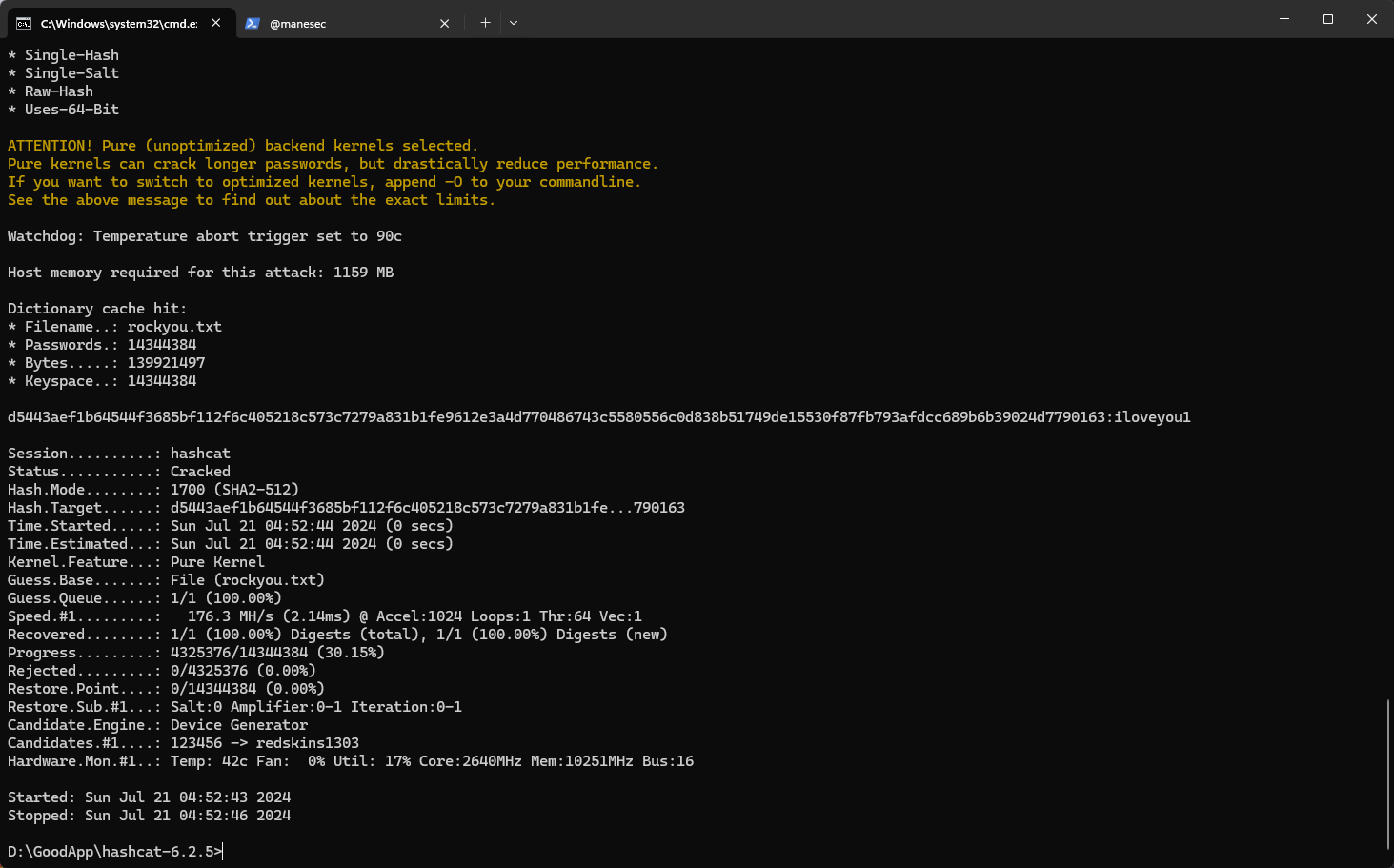Image resolution: width=1394 pixels, height=868 pixels.
Task: Maximize the terminal window
Action: [1328, 19]
